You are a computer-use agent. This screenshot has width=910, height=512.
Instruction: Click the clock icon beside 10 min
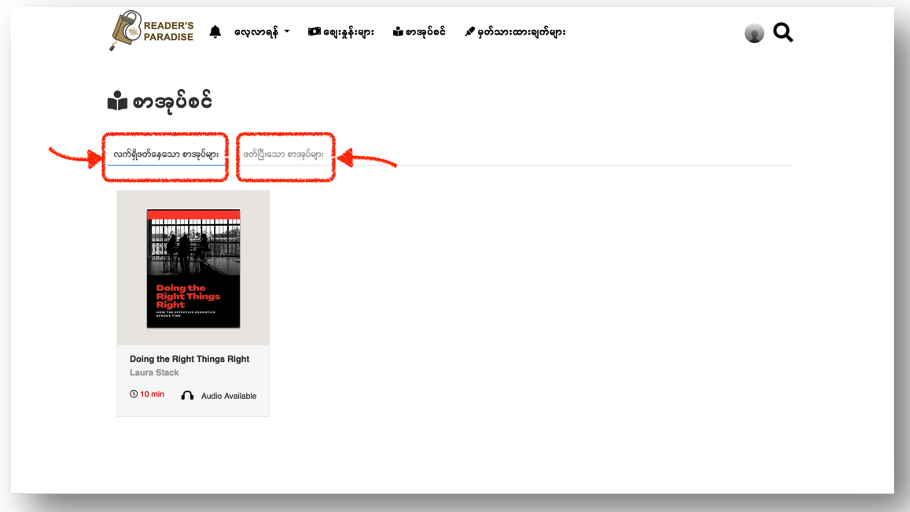[x=134, y=395]
